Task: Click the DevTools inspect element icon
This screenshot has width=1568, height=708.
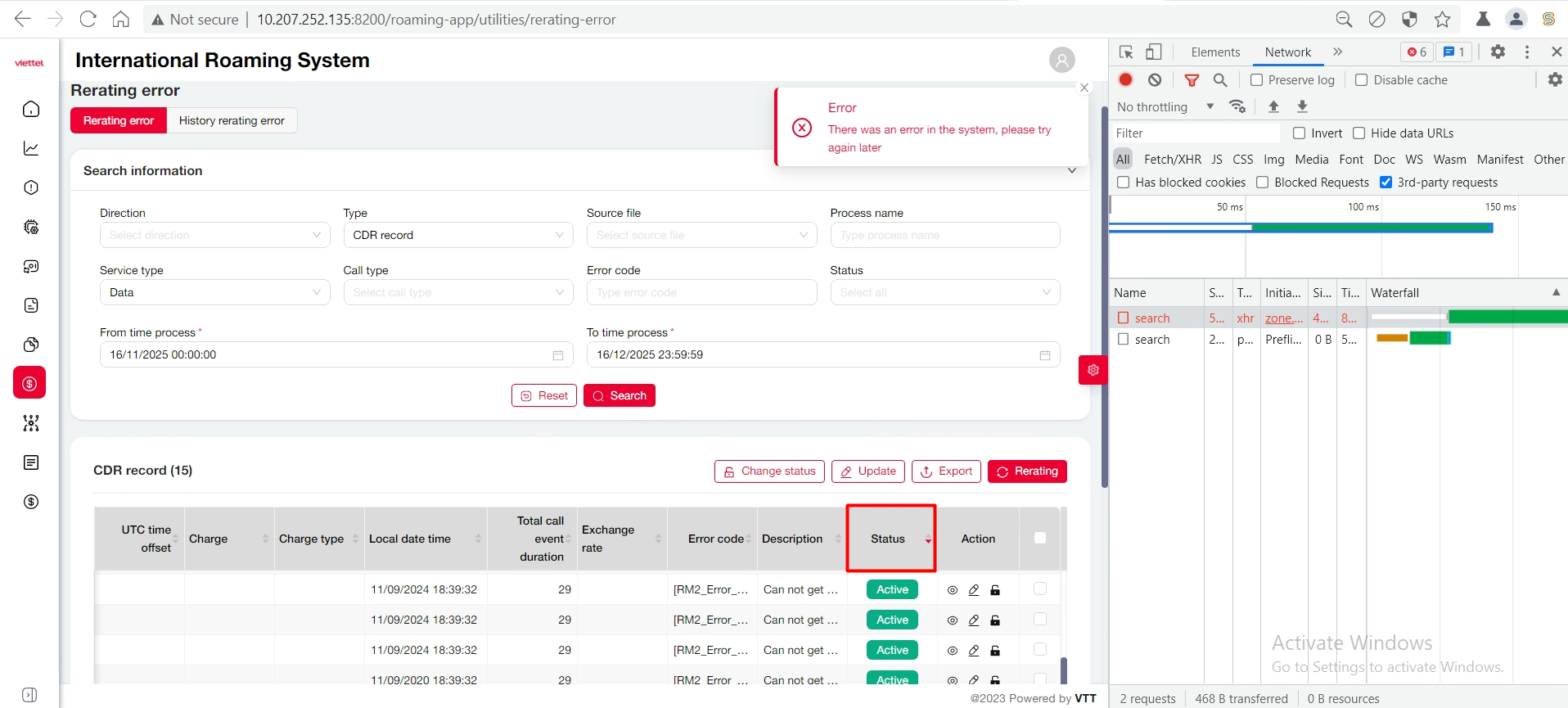Action: coord(1126,52)
